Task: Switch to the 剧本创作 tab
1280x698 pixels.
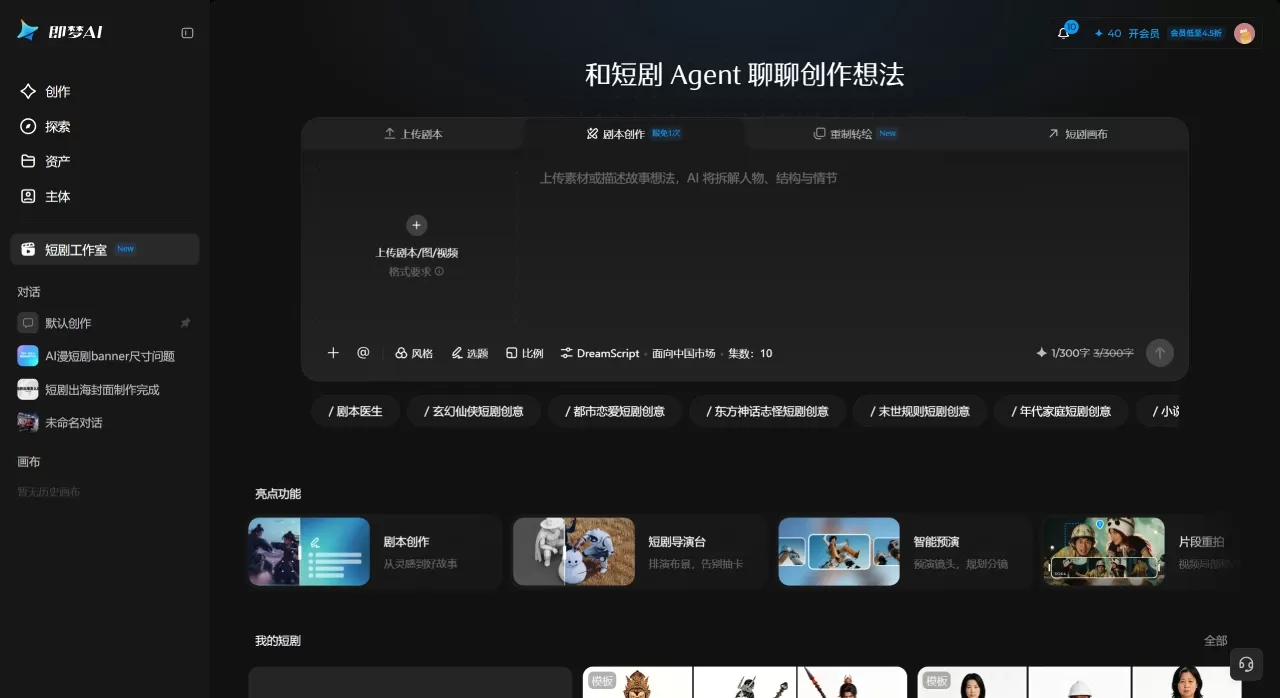Action: [x=634, y=133]
